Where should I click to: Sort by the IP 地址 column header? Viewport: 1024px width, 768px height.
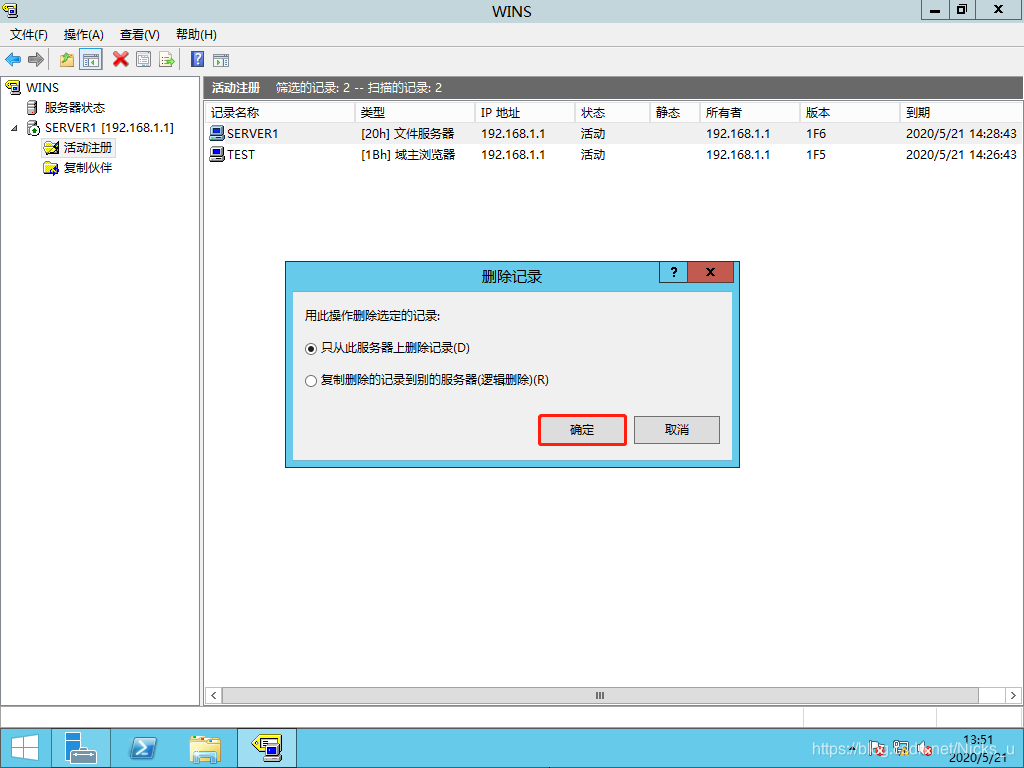[525, 112]
